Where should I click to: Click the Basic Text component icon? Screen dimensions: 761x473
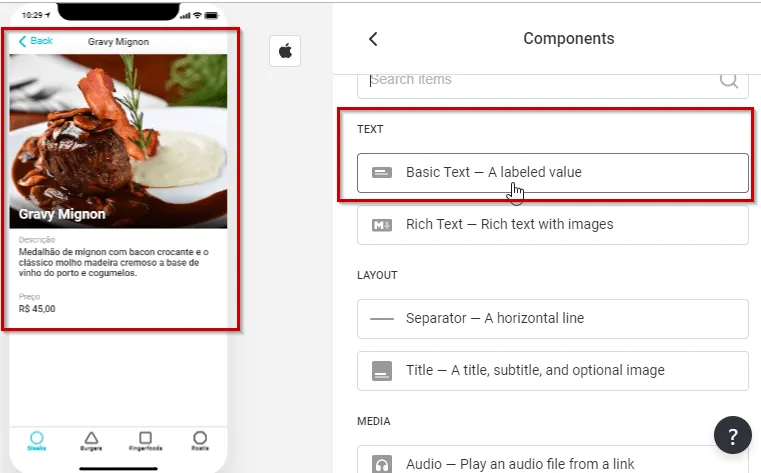[382, 172]
